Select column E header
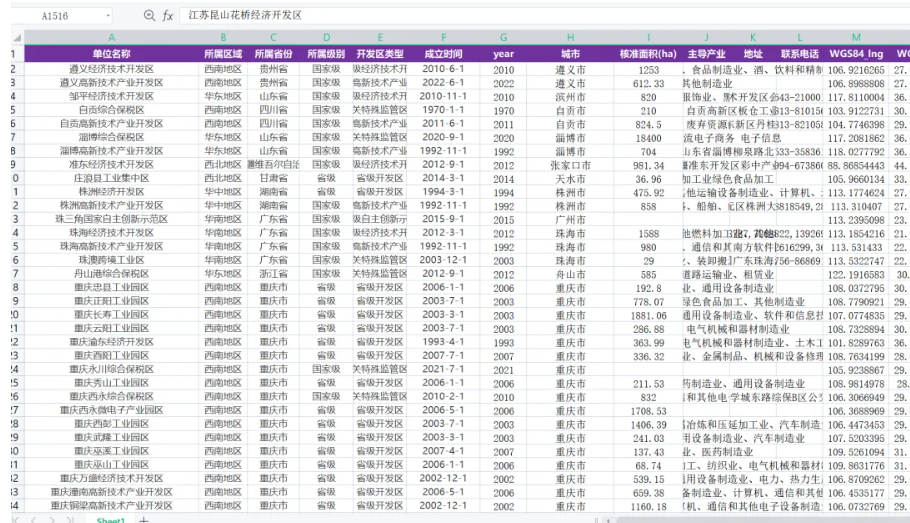Screen dimensions: 910x523 (380, 38)
